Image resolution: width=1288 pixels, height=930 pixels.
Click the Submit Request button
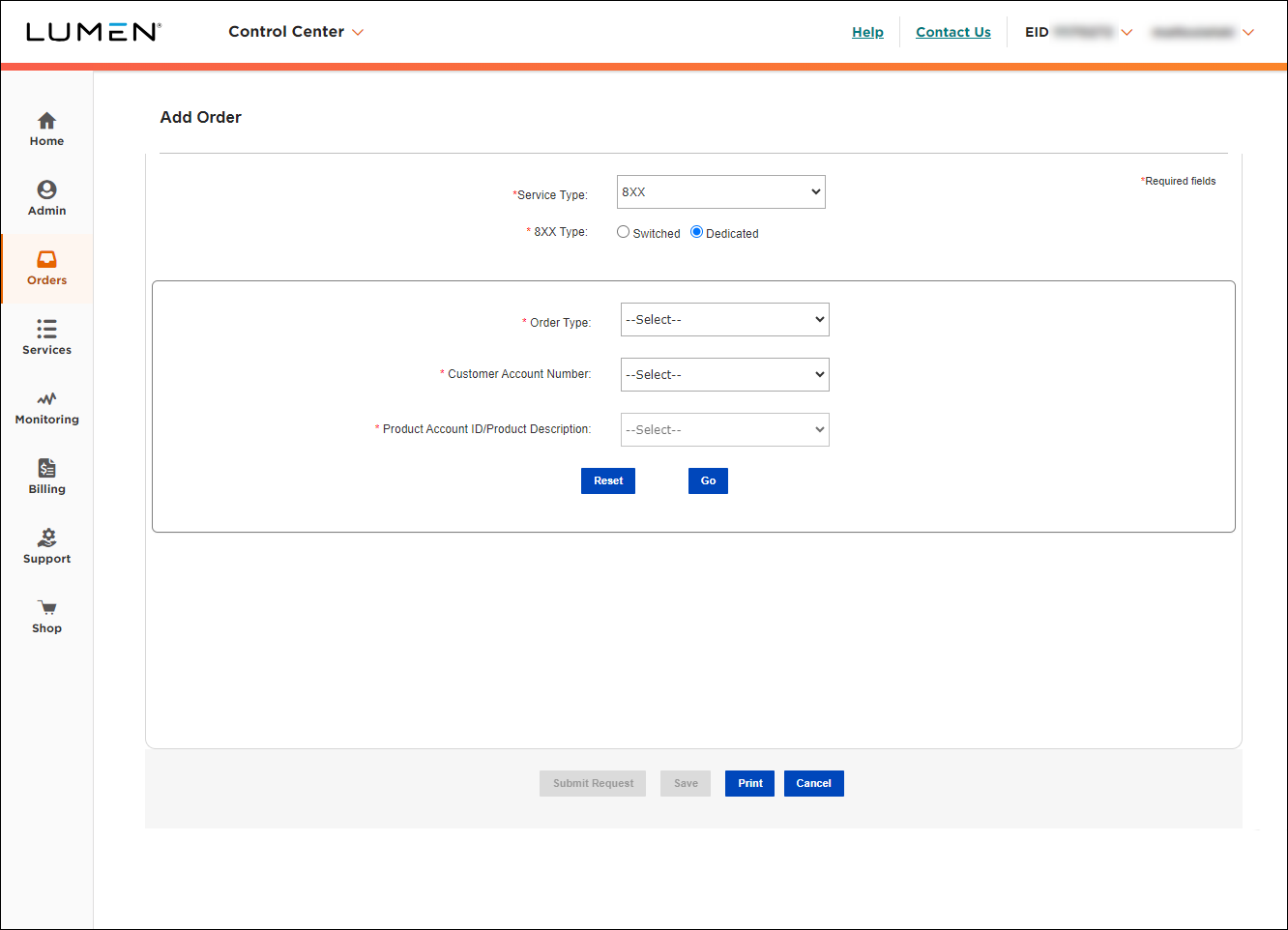click(x=593, y=783)
